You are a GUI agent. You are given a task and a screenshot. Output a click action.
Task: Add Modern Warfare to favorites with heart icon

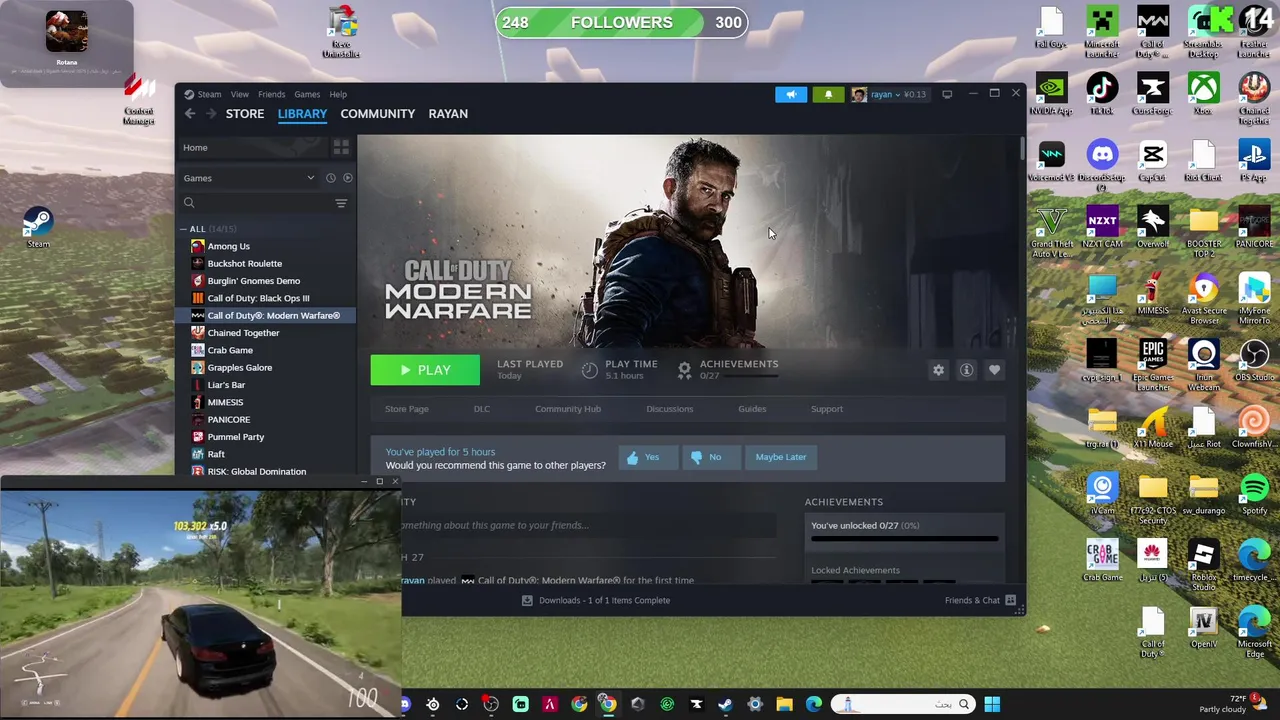click(994, 370)
